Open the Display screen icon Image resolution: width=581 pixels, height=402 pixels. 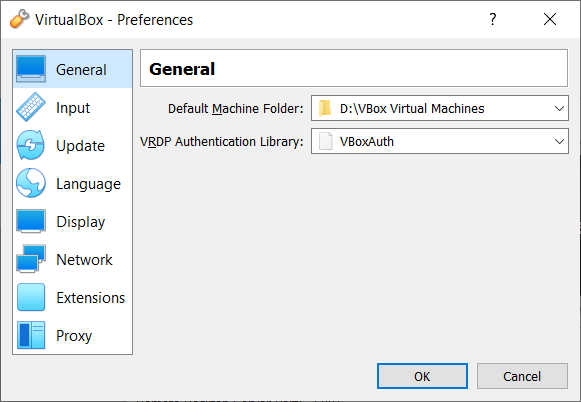point(31,221)
